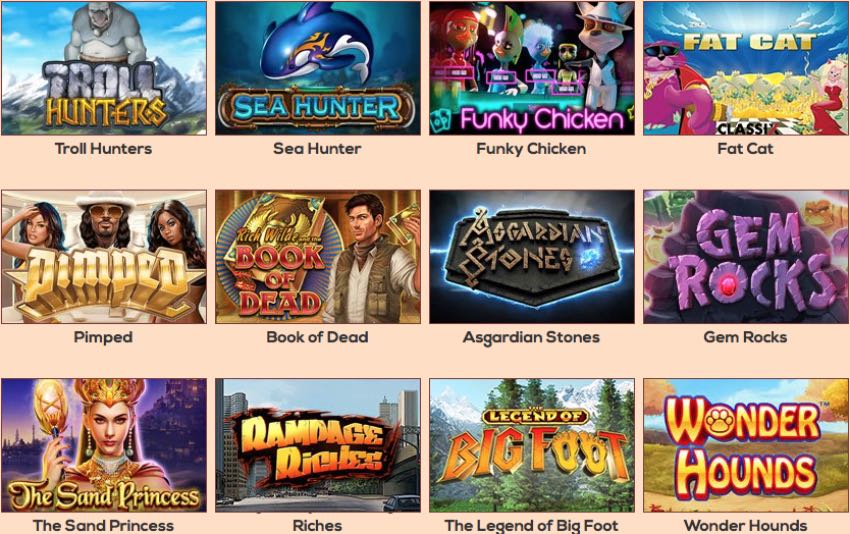Open the Fat Cat game tile
Image resolution: width=850 pixels, height=534 pixels.
click(746, 68)
